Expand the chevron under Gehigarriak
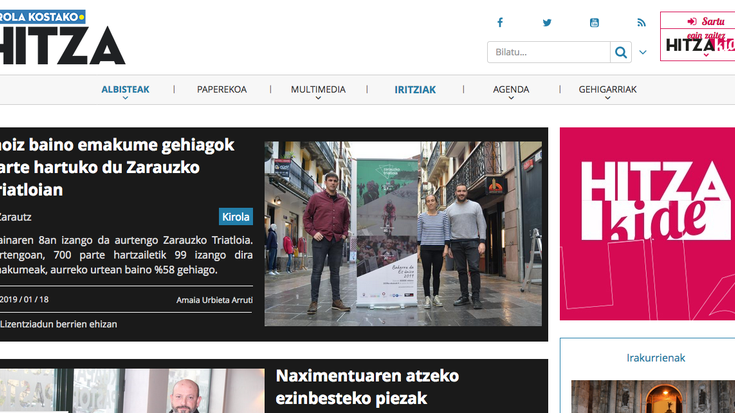This screenshot has height=413, width=735. pos(608,98)
